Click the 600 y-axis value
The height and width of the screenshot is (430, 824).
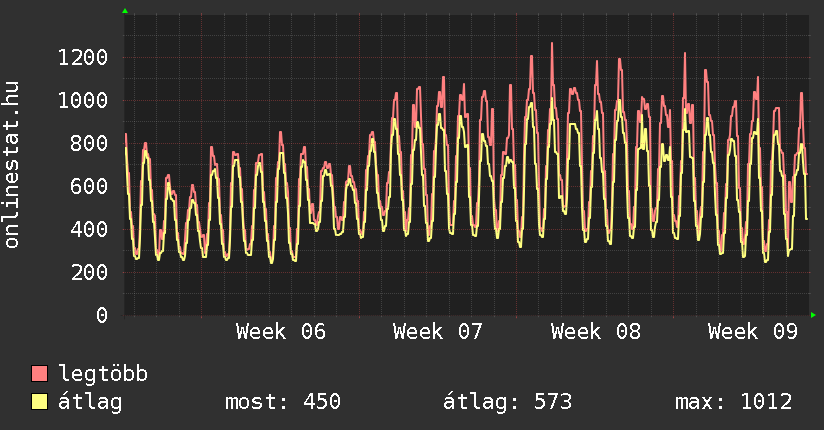click(88, 186)
